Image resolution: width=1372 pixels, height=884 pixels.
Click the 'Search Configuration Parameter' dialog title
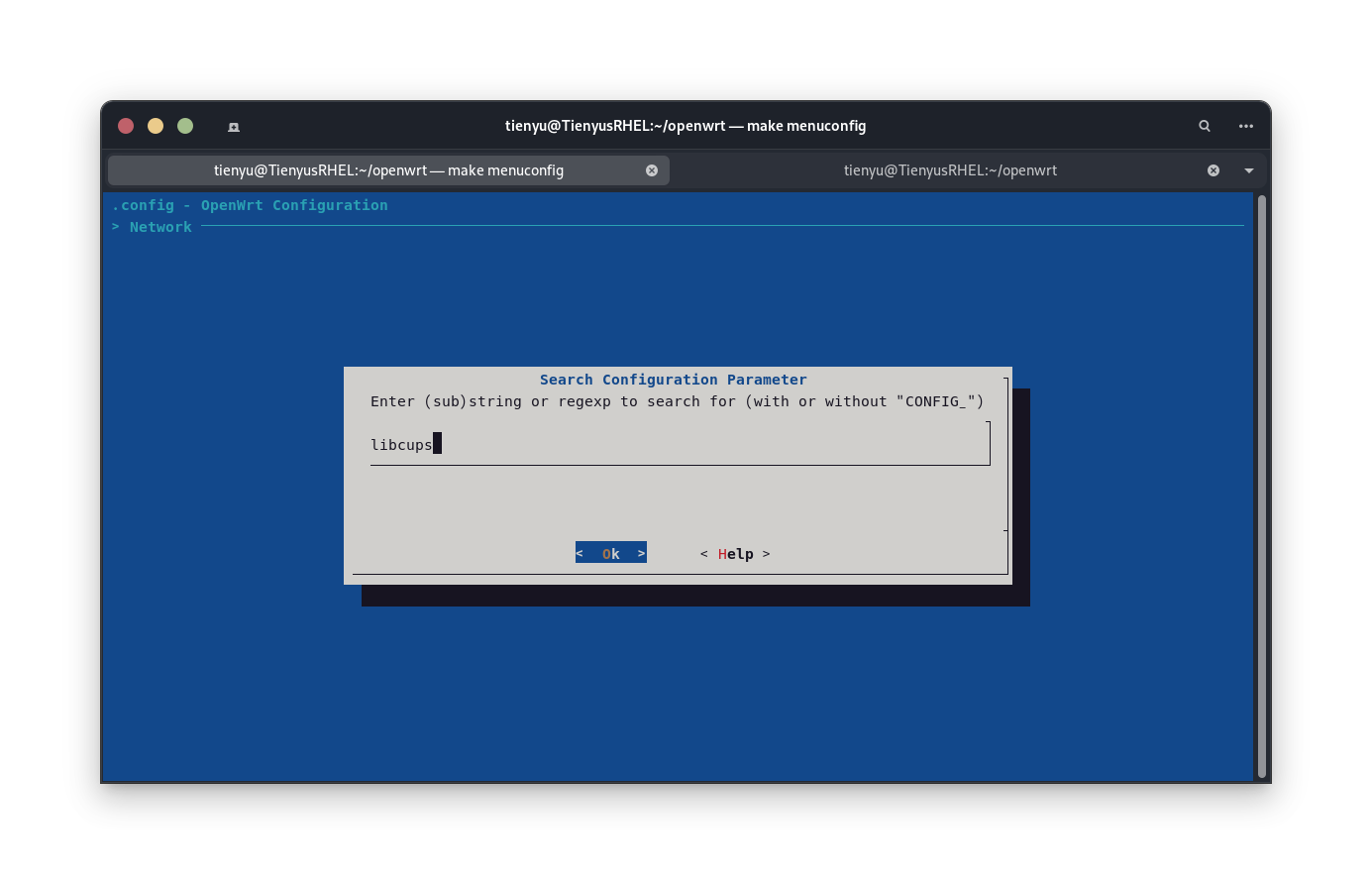coord(674,380)
